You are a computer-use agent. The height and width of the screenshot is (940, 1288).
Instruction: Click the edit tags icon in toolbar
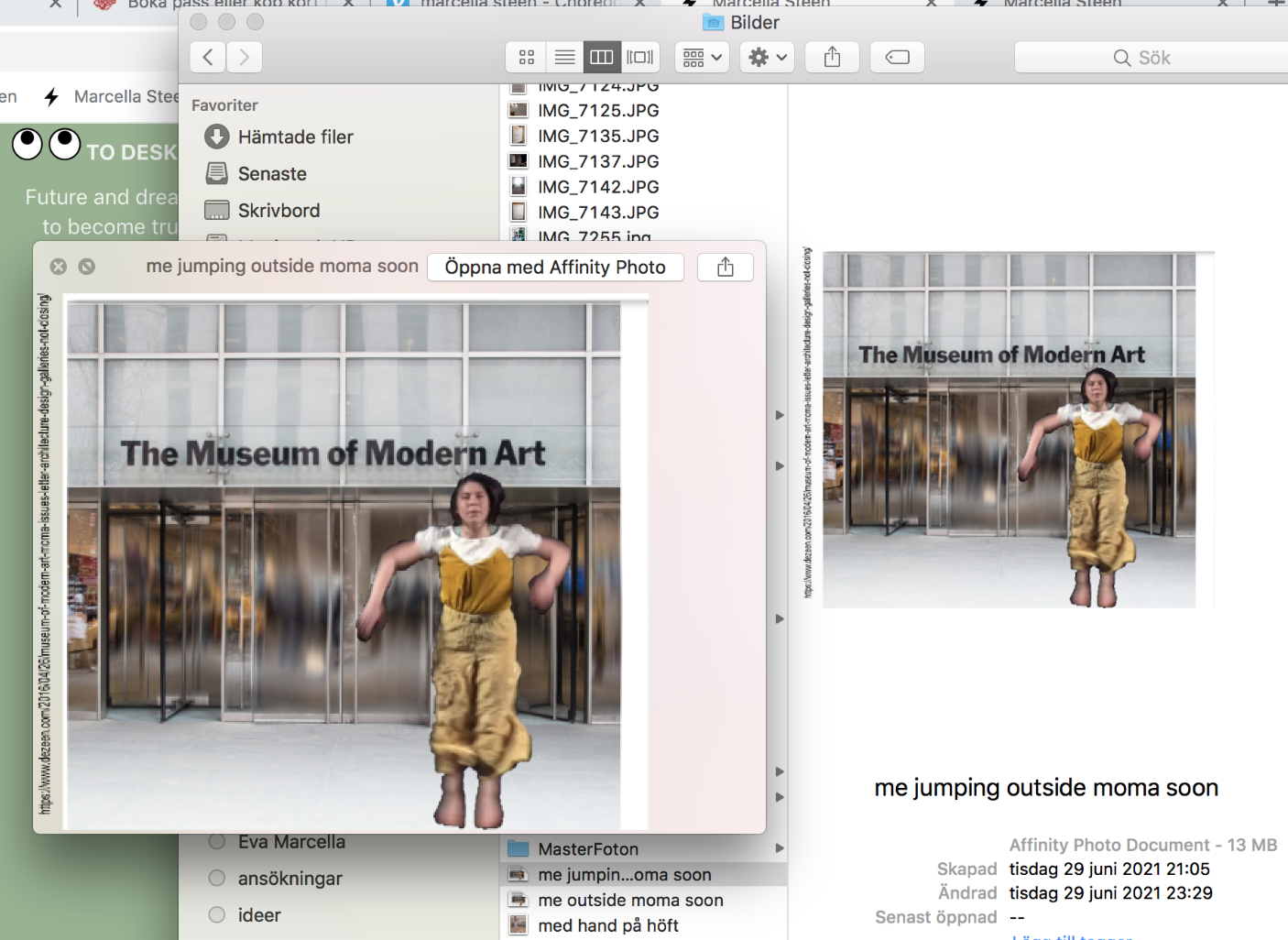pos(897,58)
